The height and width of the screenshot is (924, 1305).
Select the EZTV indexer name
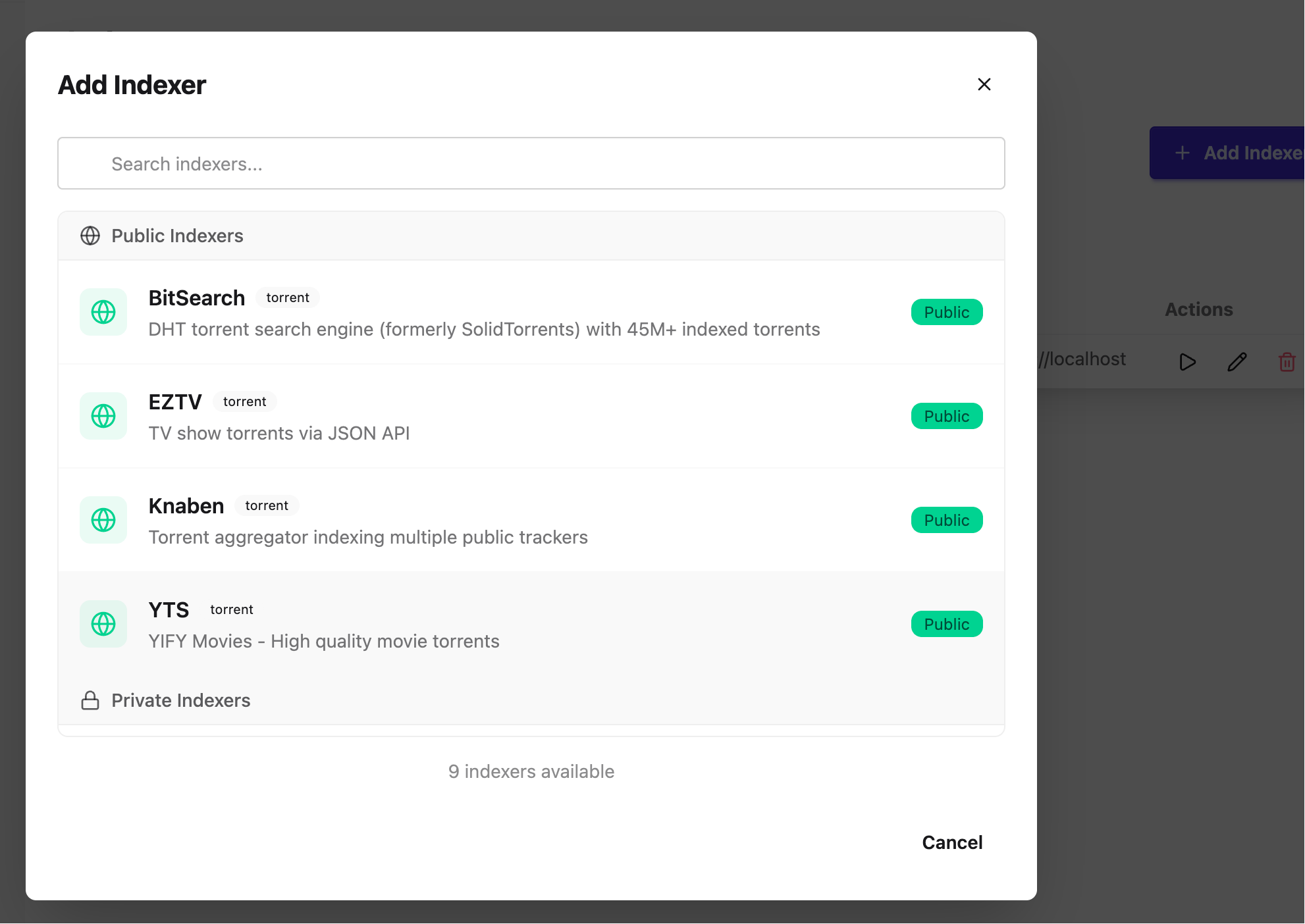click(175, 401)
